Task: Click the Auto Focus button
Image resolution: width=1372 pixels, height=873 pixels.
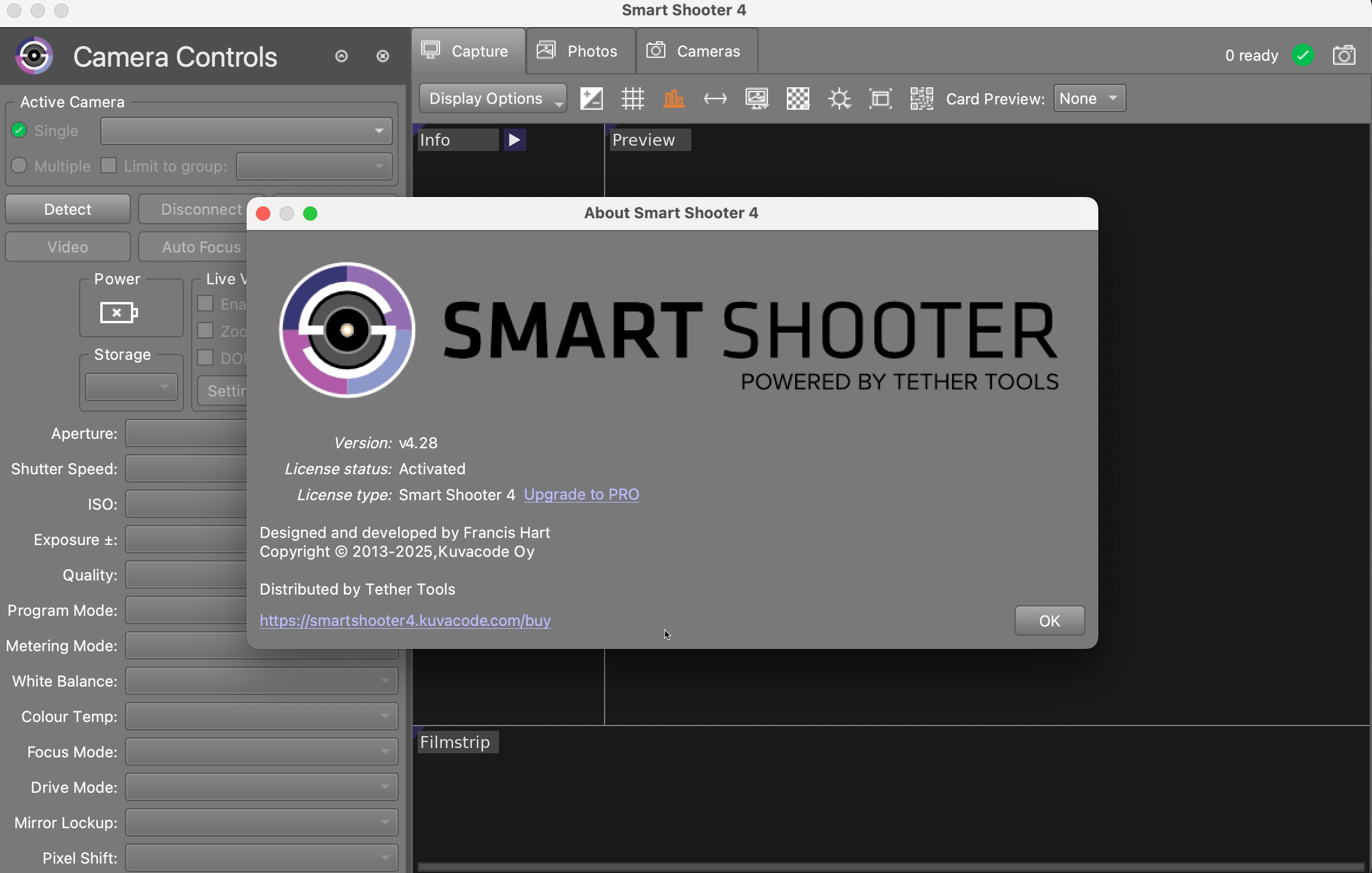Action: (x=193, y=247)
